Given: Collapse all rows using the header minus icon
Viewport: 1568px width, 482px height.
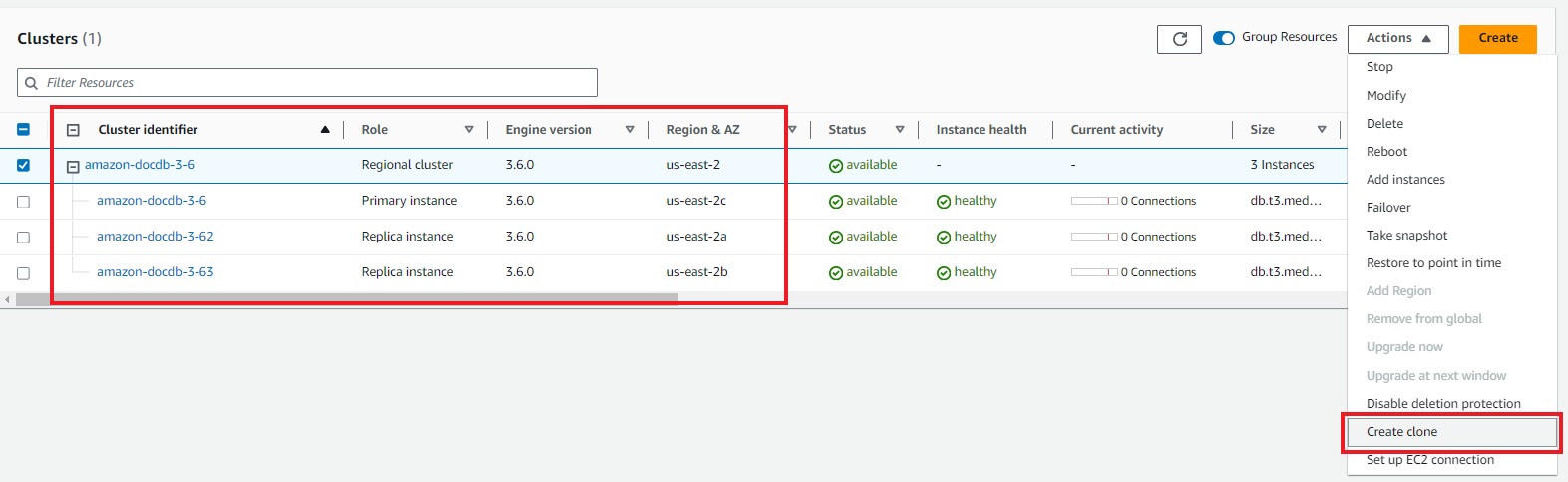Looking at the screenshot, I should 73,130.
